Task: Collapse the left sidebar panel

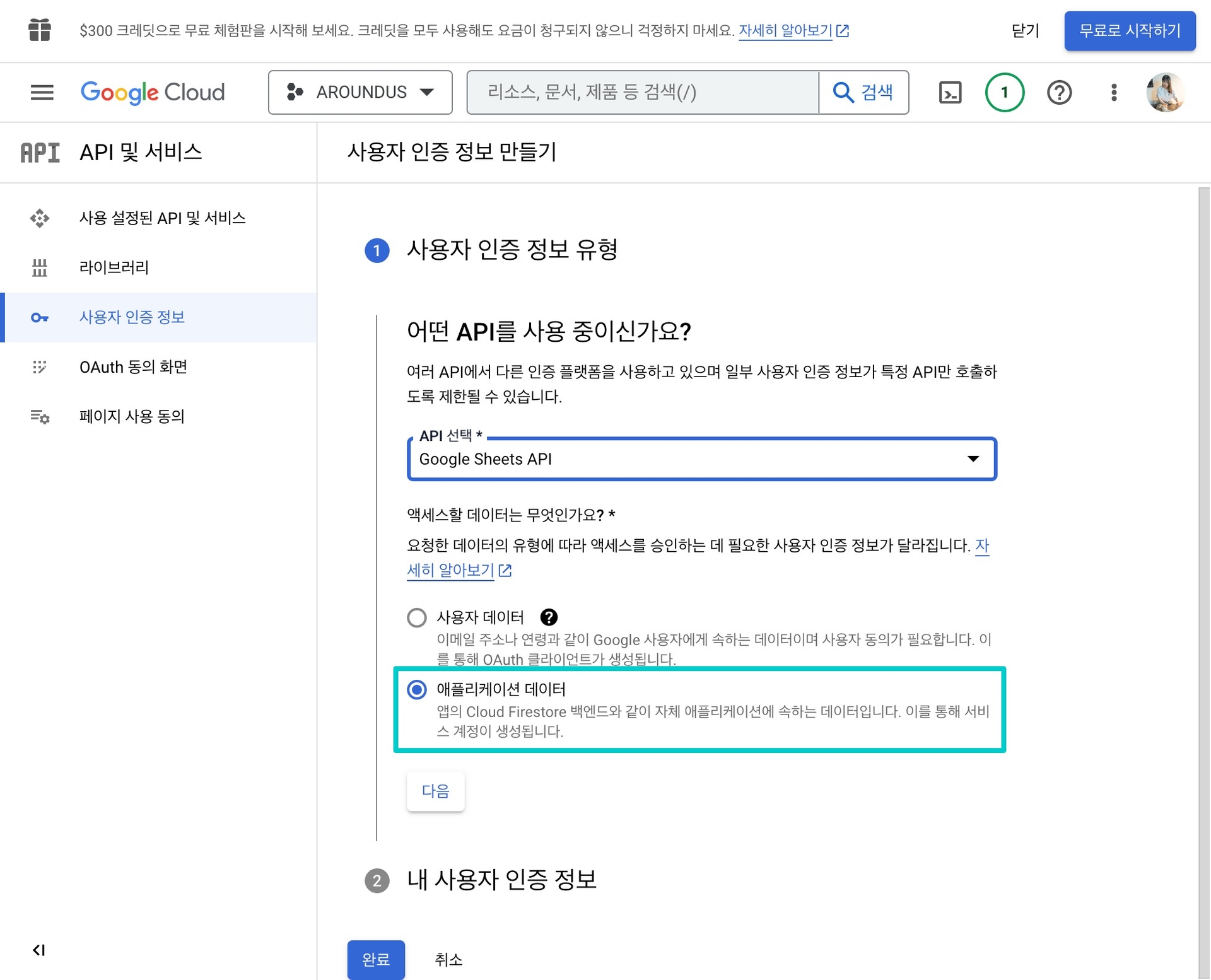Action: coord(39,950)
